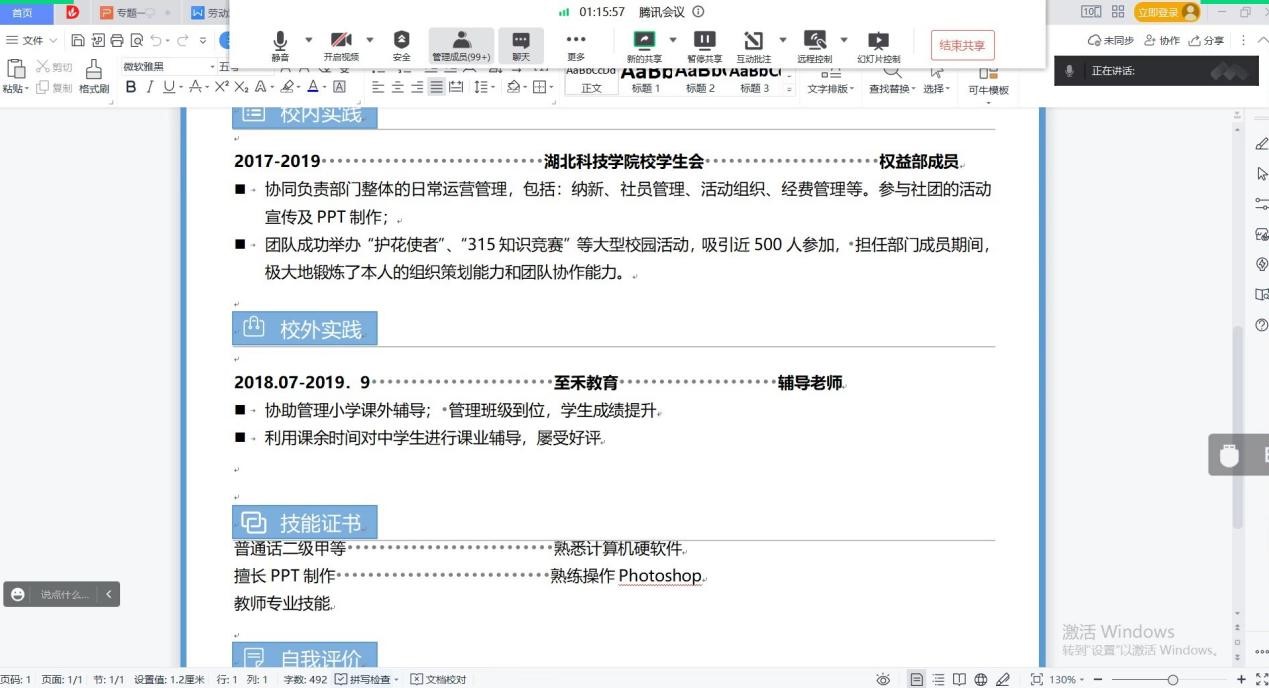Screen dimensions: 1269x688
Task: Open the meeting chat (聊天)
Action: (x=521, y=44)
